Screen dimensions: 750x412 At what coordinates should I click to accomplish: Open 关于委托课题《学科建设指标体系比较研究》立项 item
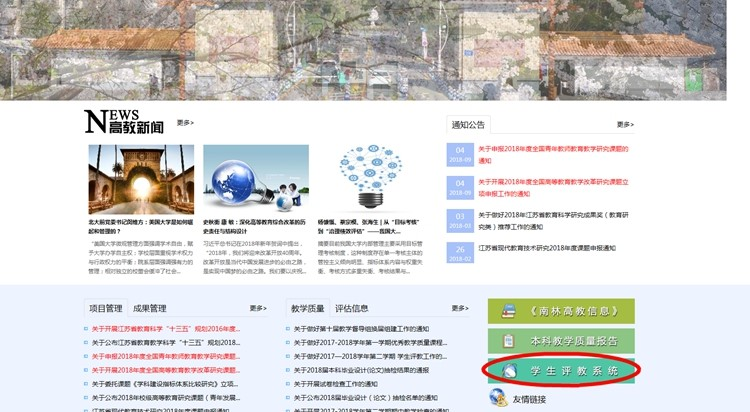click(165, 384)
